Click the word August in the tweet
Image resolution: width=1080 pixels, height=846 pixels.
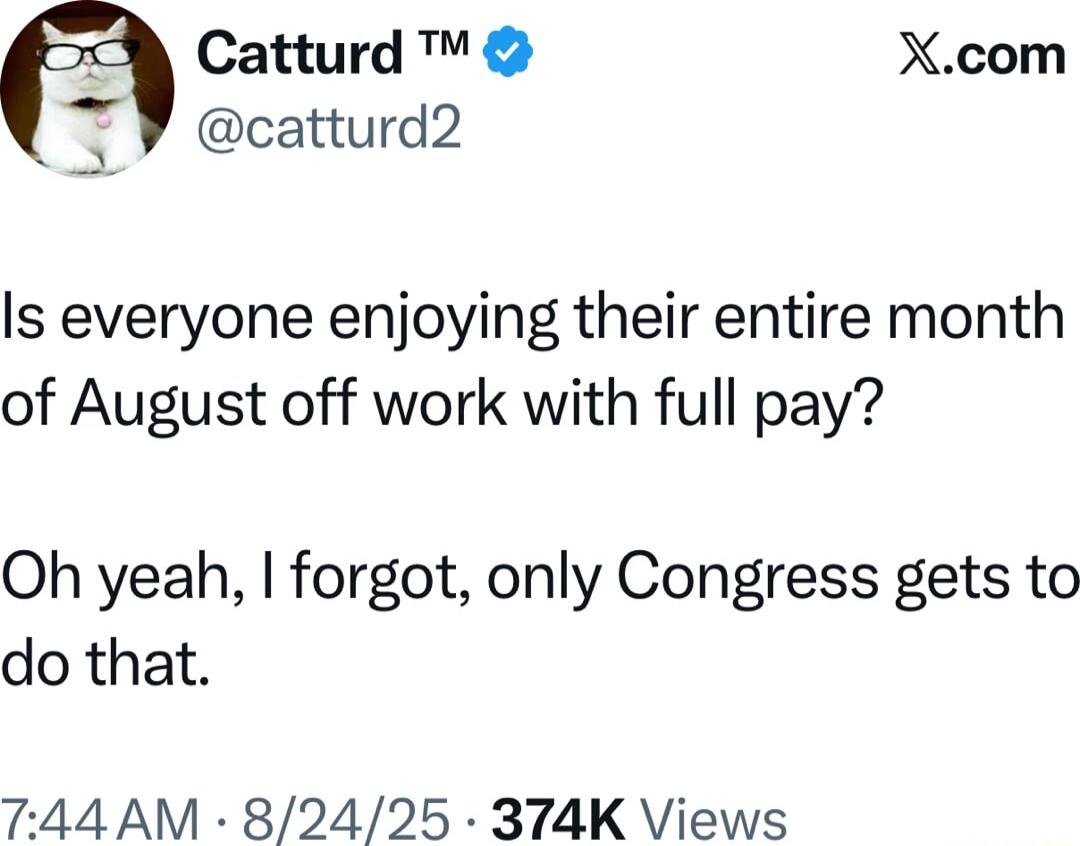click(x=168, y=404)
